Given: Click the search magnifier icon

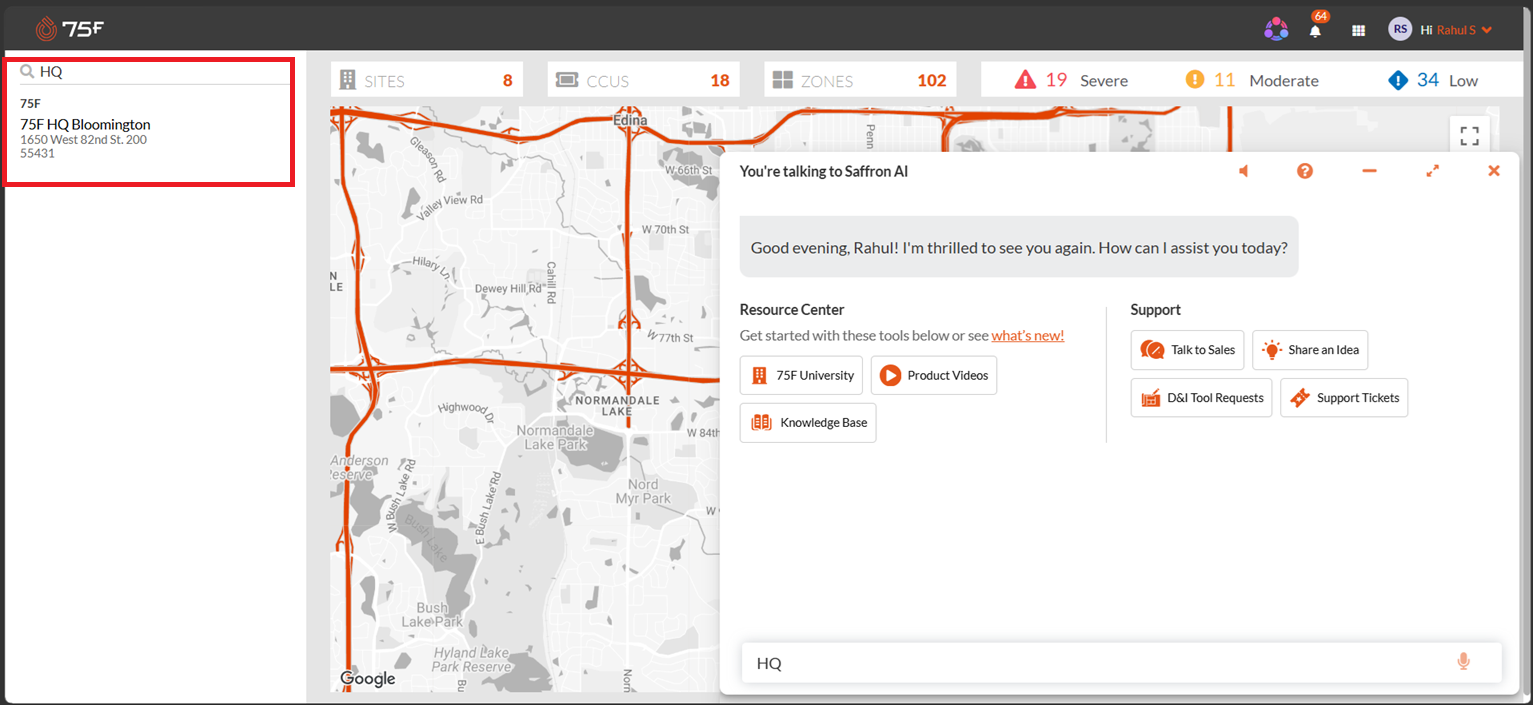Looking at the screenshot, I should coord(27,72).
